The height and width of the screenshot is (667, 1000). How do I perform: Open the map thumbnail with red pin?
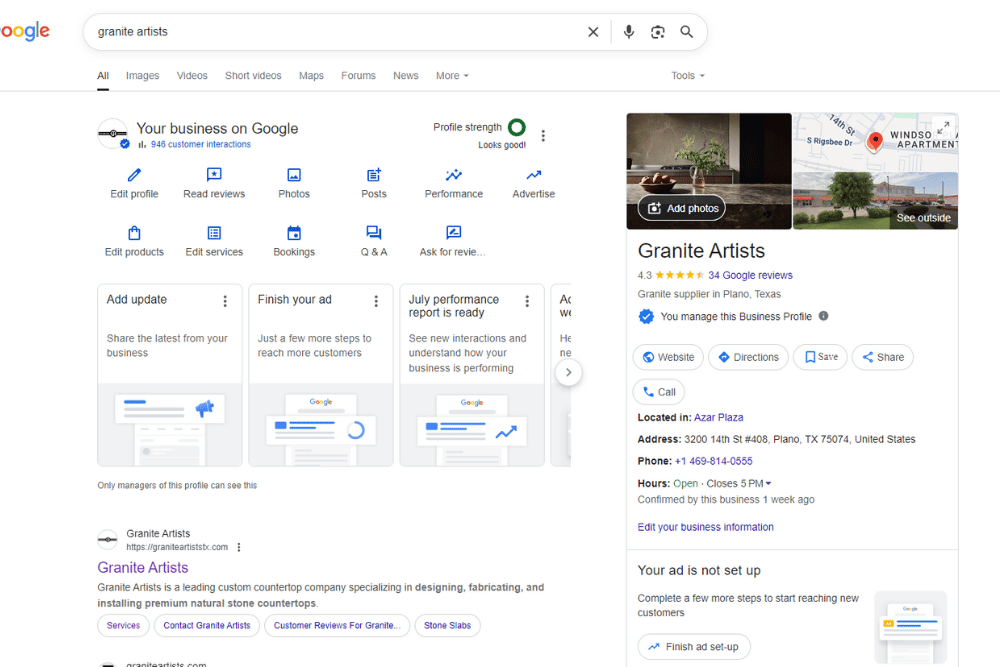click(x=875, y=142)
